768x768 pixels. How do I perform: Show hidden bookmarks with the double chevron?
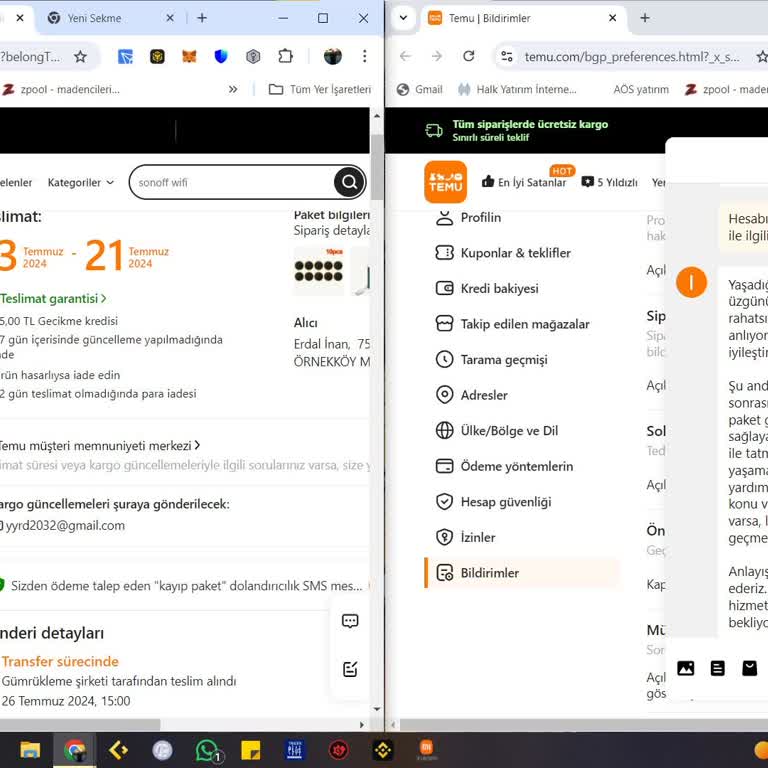click(233, 89)
